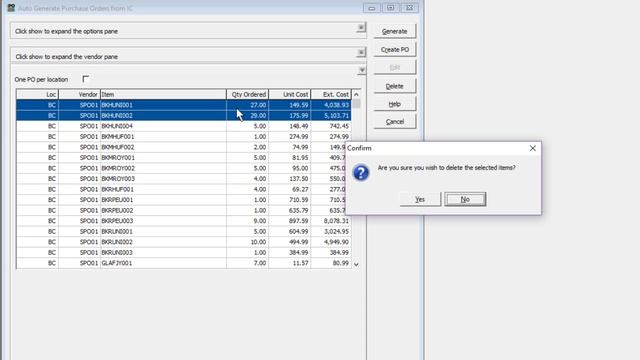Click the Vendor column header
The height and width of the screenshot is (360, 640).
pyautogui.click(x=79, y=94)
